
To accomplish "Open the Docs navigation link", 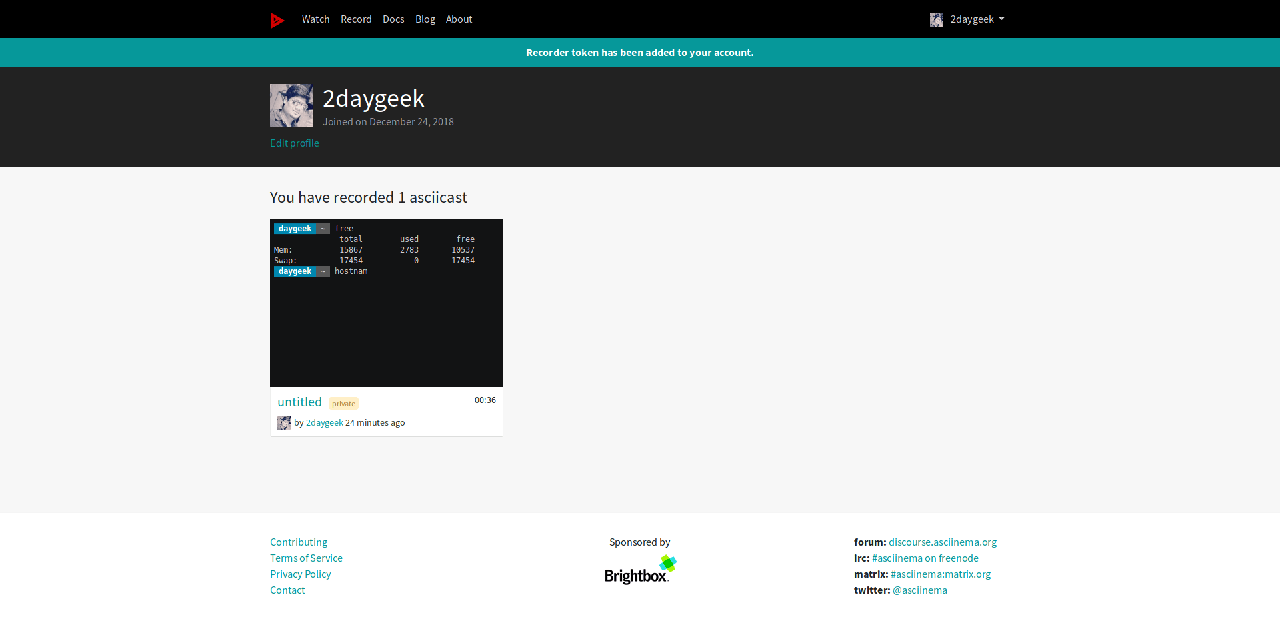I will tap(393, 19).
